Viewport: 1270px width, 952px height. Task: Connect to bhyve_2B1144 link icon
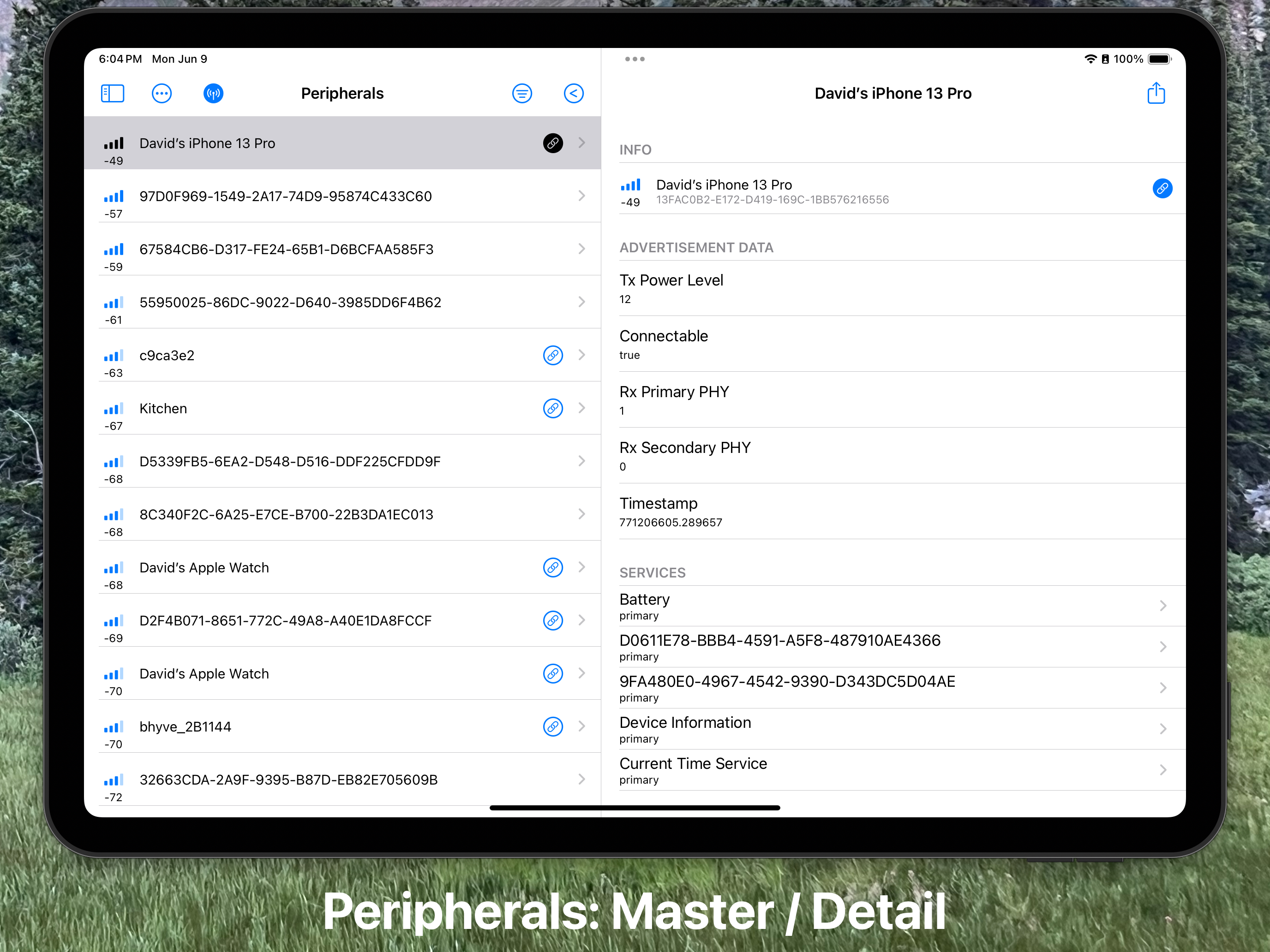point(553,726)
